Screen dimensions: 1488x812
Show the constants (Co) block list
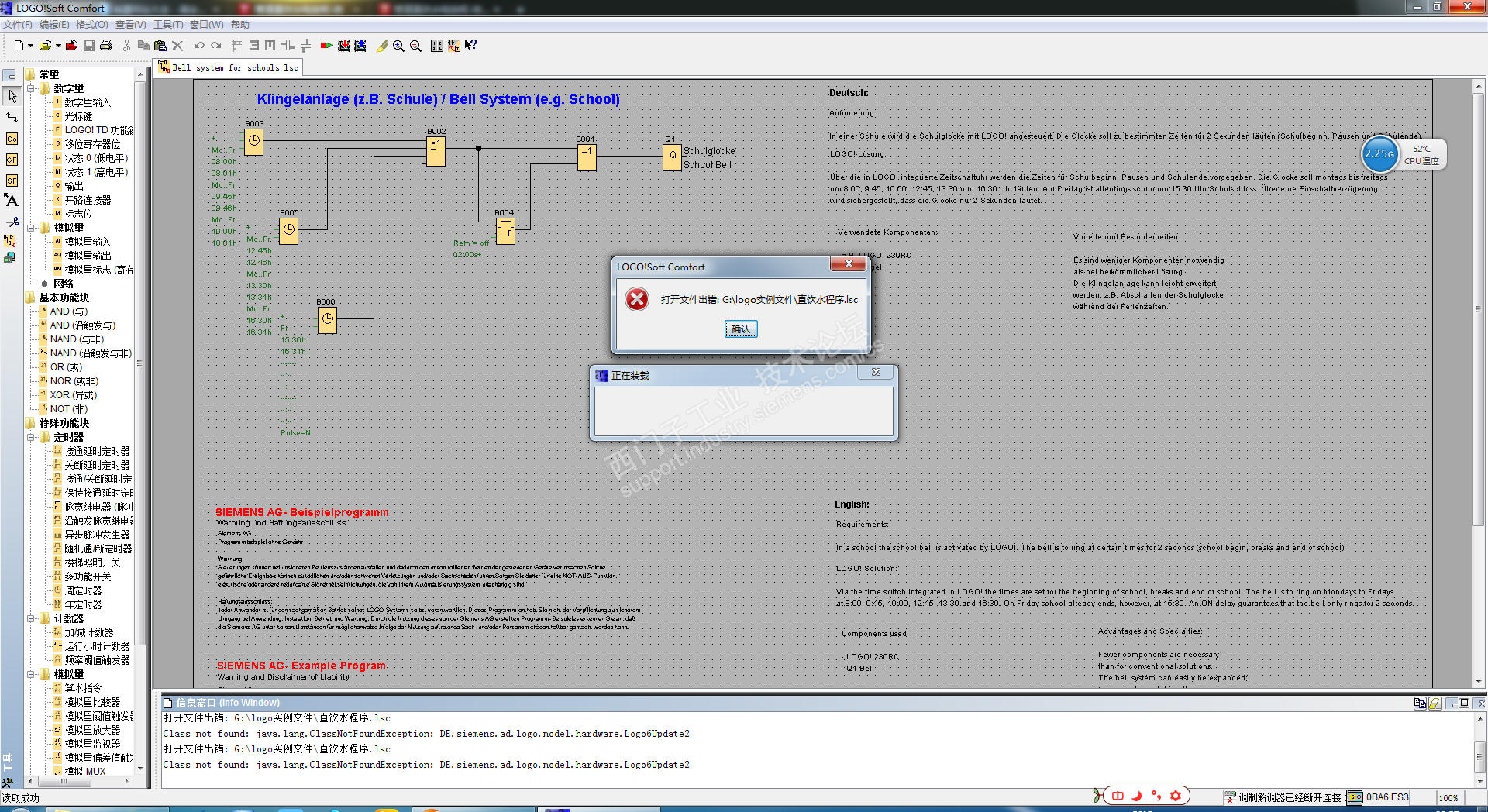pos(12,139)
